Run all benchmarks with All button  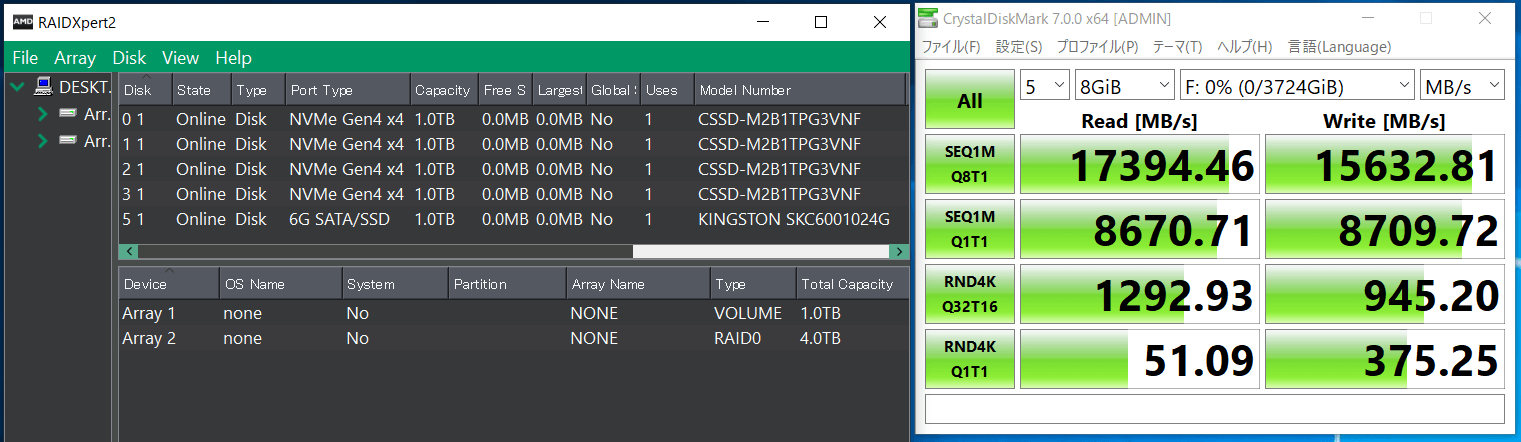(x=970, y=100)
